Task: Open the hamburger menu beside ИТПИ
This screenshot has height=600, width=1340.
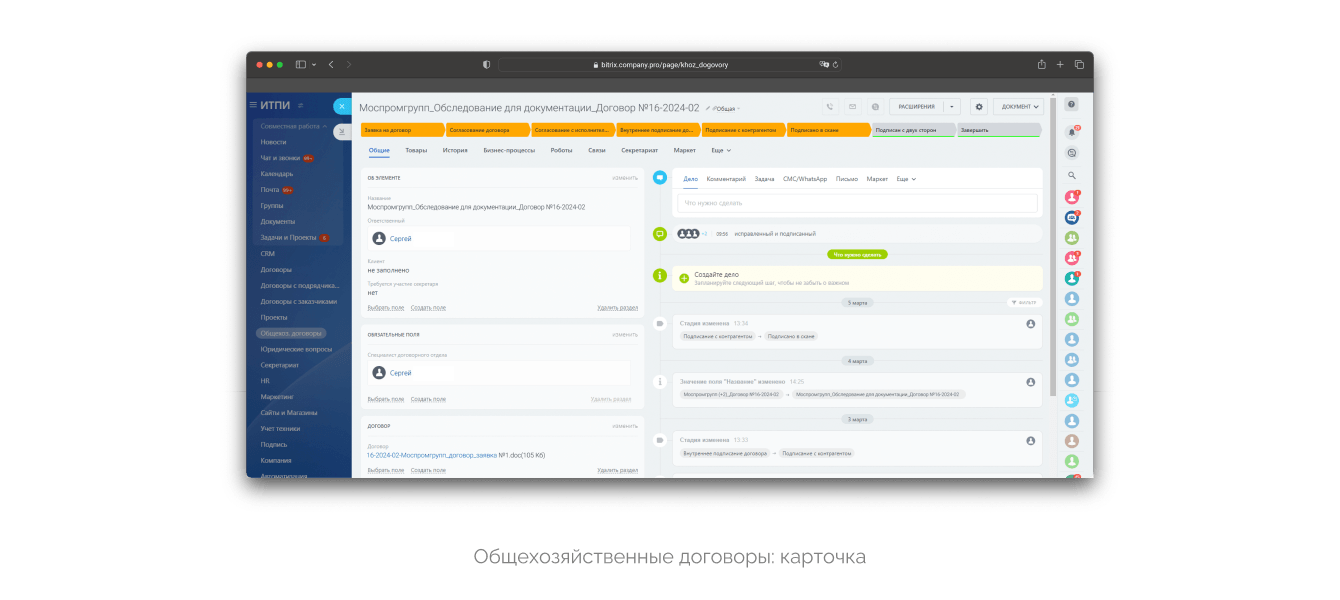Action: 253,105
